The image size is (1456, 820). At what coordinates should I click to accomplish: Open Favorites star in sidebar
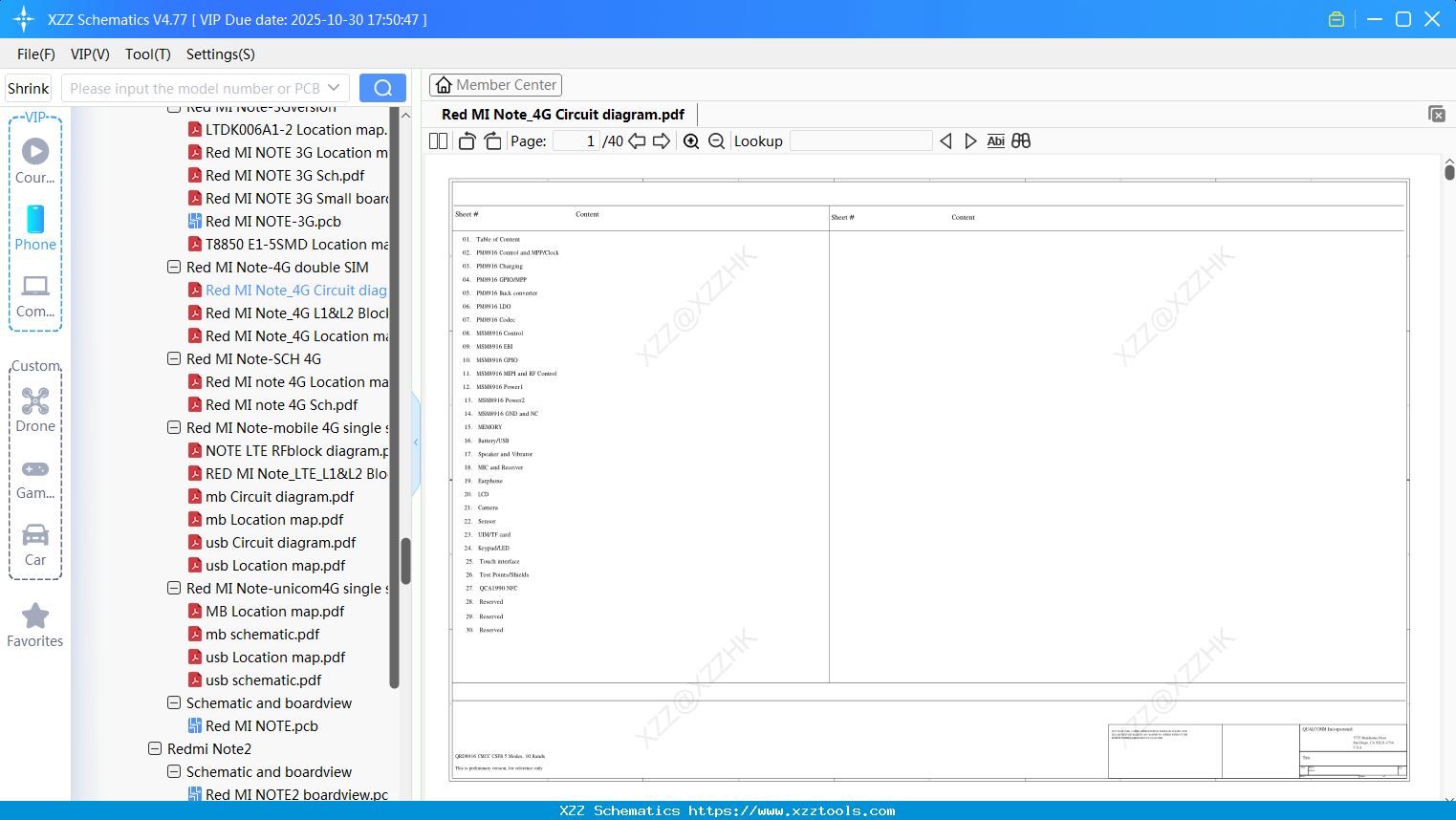pos(35,625)
